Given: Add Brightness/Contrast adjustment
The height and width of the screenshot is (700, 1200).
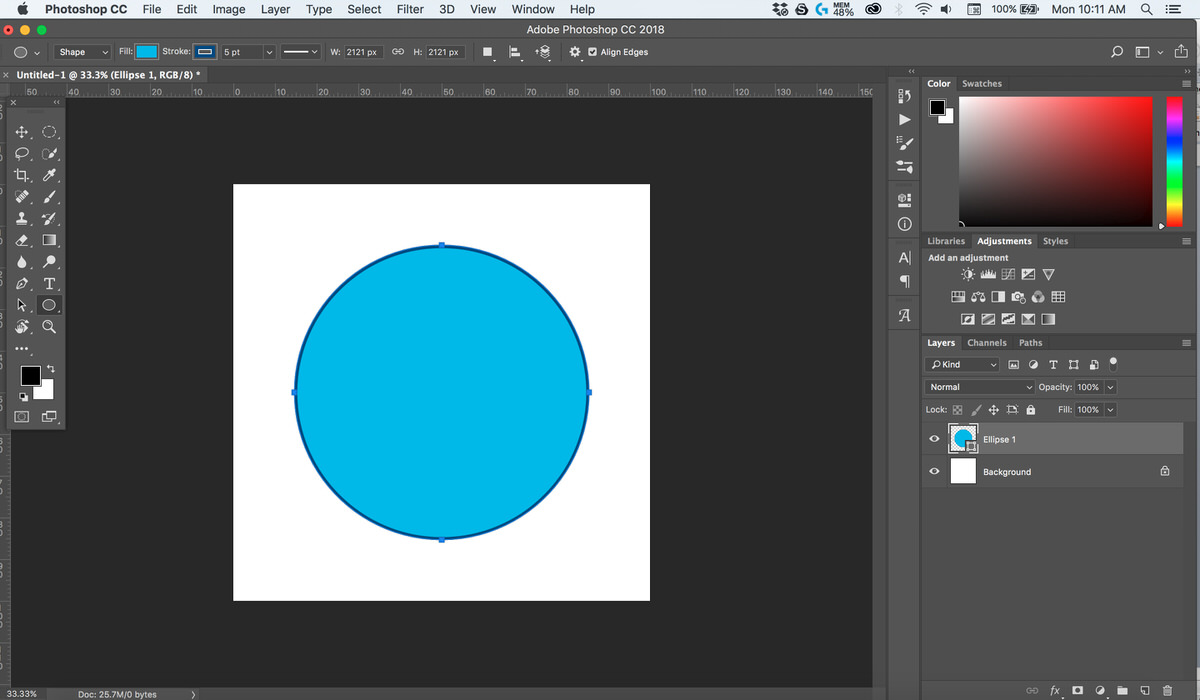Looking at the screenshot, I should click(x=967, y=275).
